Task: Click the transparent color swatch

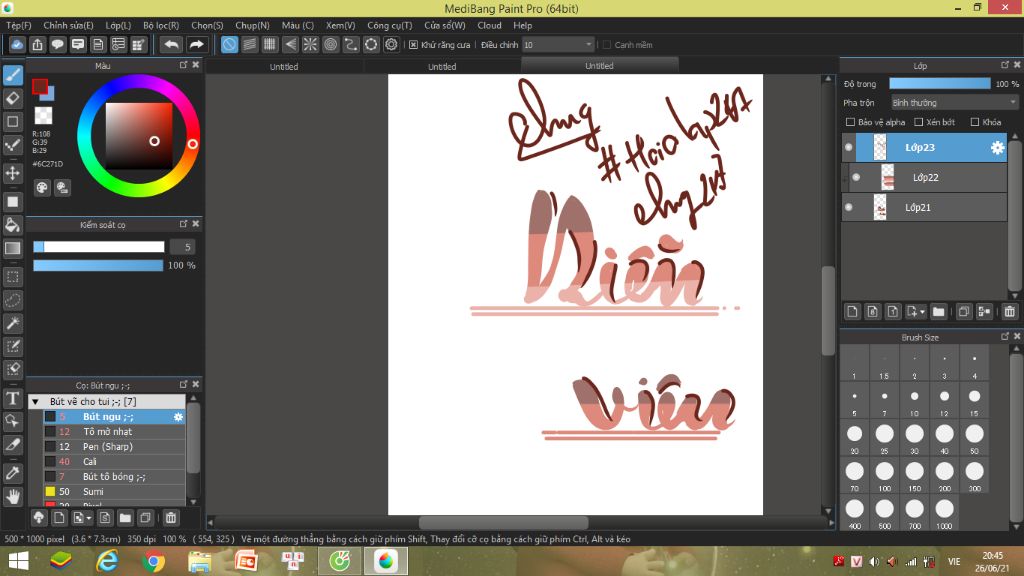Action: pos(43,116)
